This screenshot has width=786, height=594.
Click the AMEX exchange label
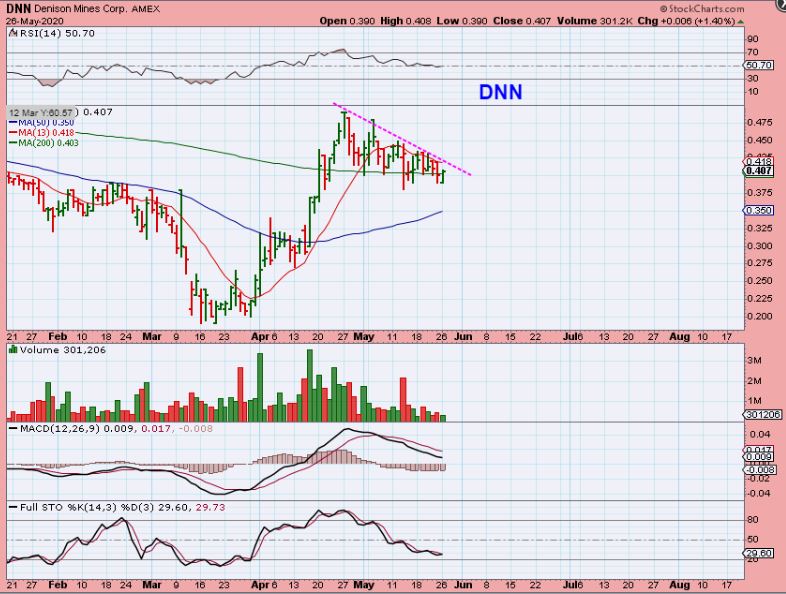(146, 9)
